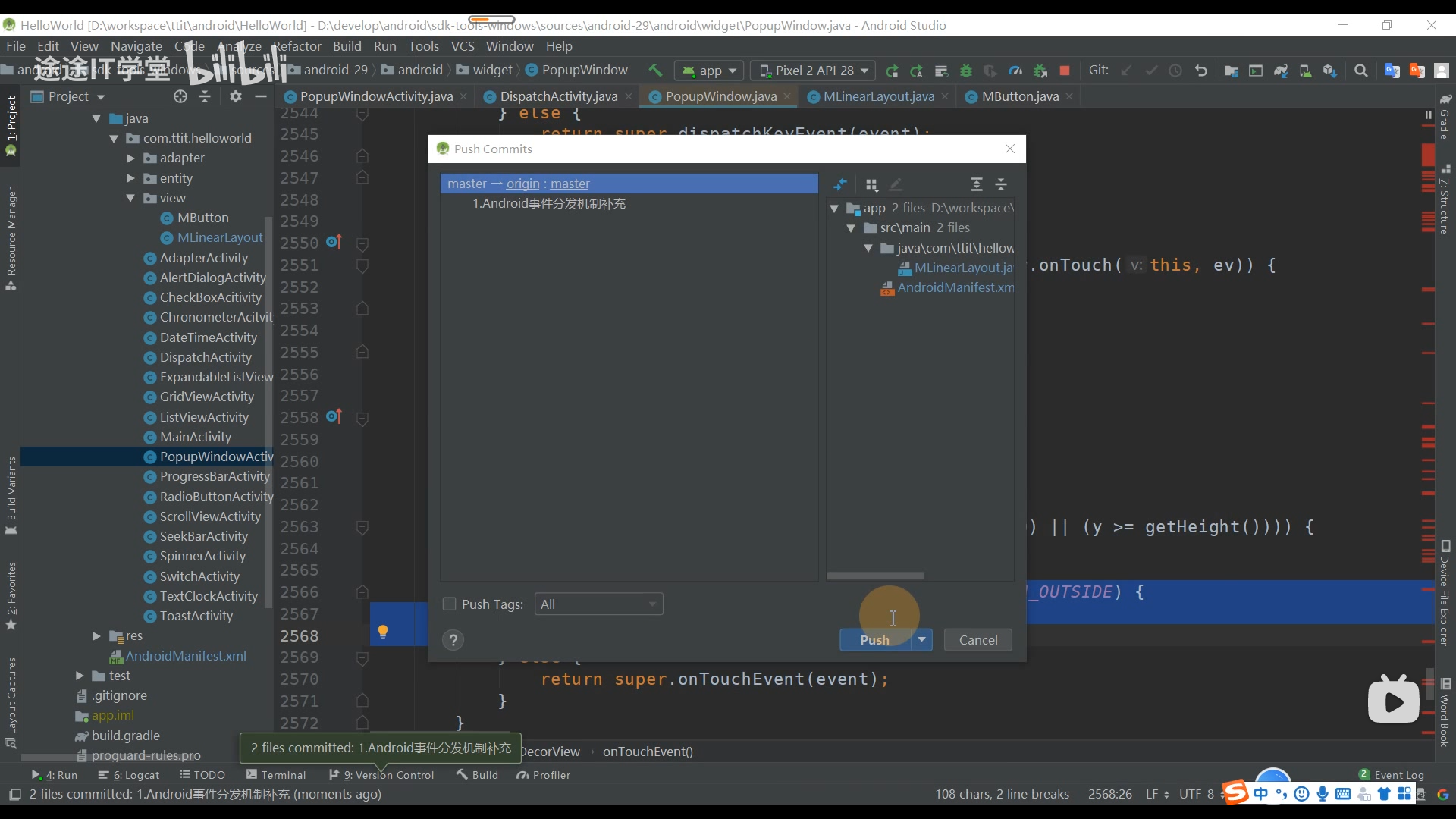Click the red Stop icon

1065,71
